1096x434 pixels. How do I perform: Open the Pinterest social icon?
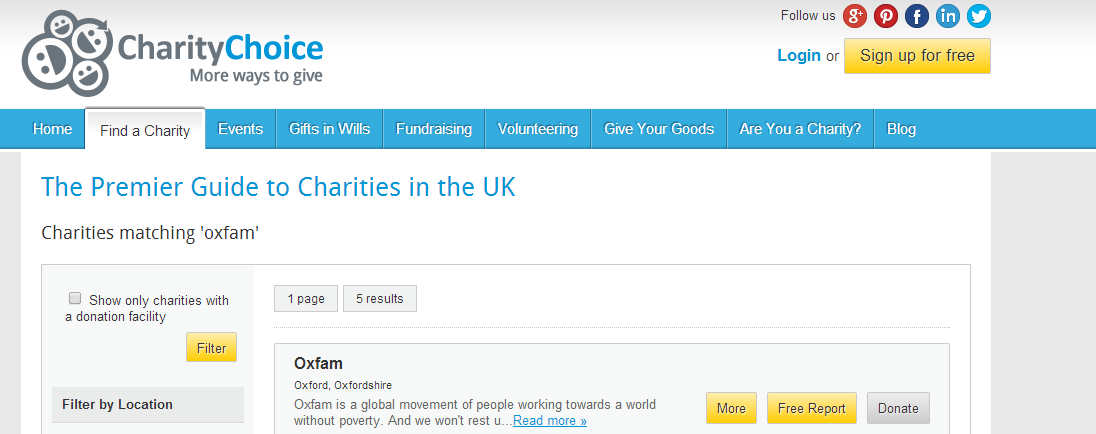886,16
